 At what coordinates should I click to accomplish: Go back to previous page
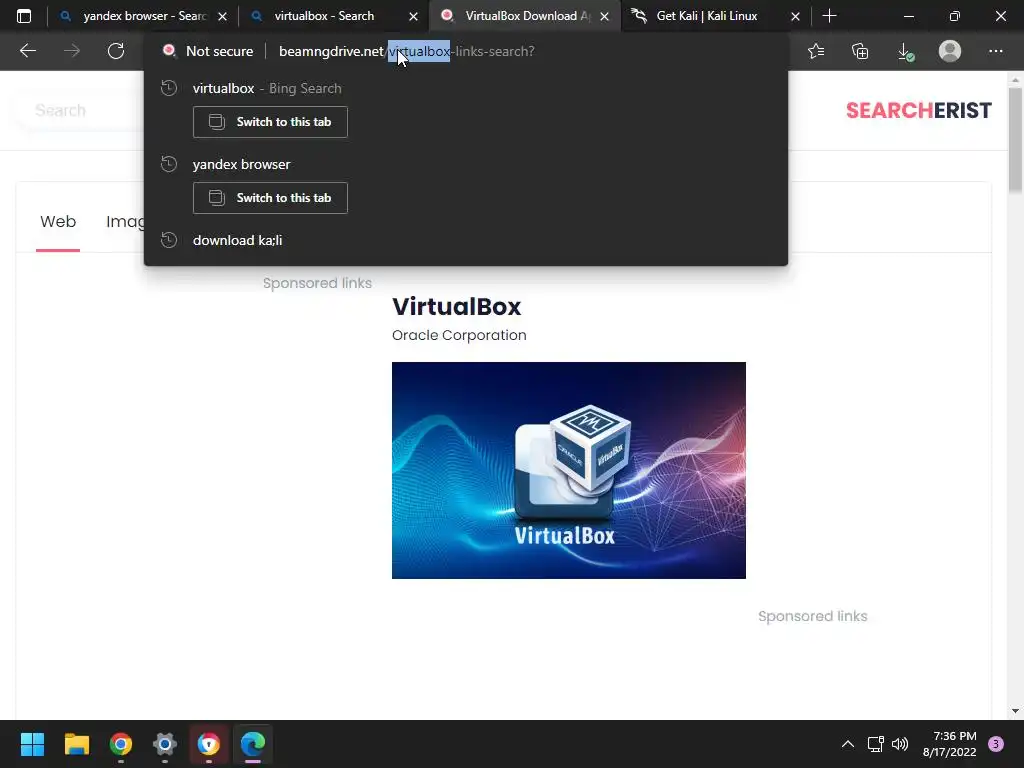coord(27,51)
